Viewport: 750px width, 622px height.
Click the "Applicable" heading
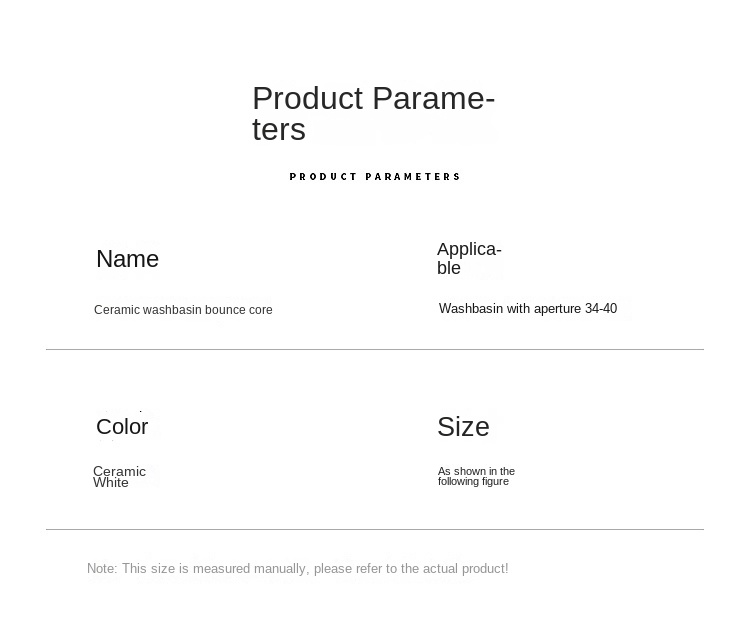click(469, 258)
